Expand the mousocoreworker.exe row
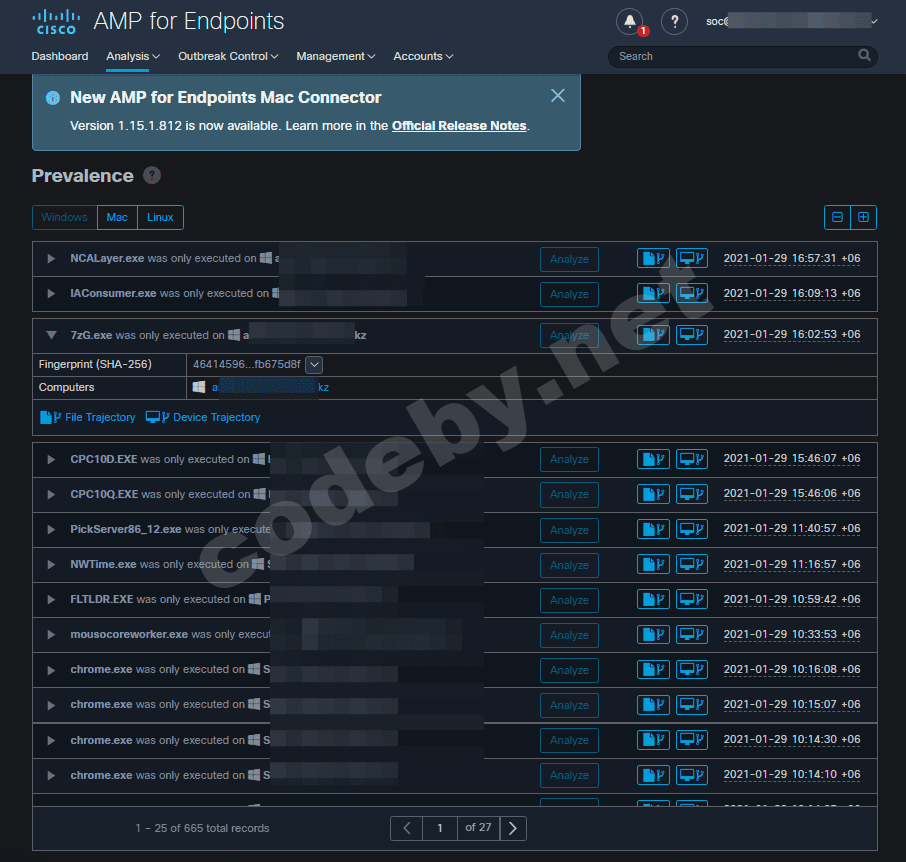906x862 pixels. 51,634
